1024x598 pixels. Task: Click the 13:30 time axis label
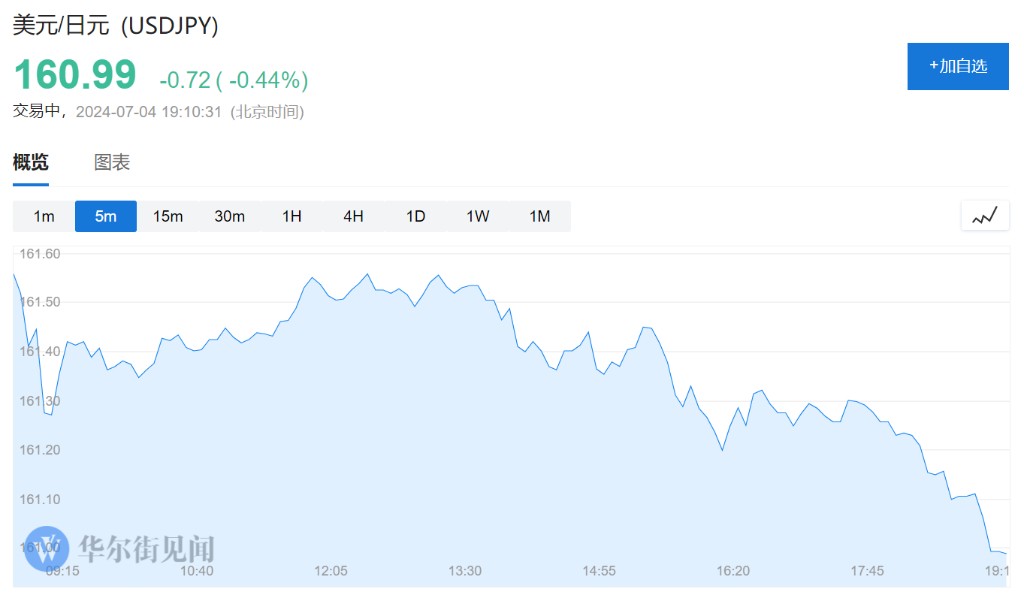coord(465,571)
